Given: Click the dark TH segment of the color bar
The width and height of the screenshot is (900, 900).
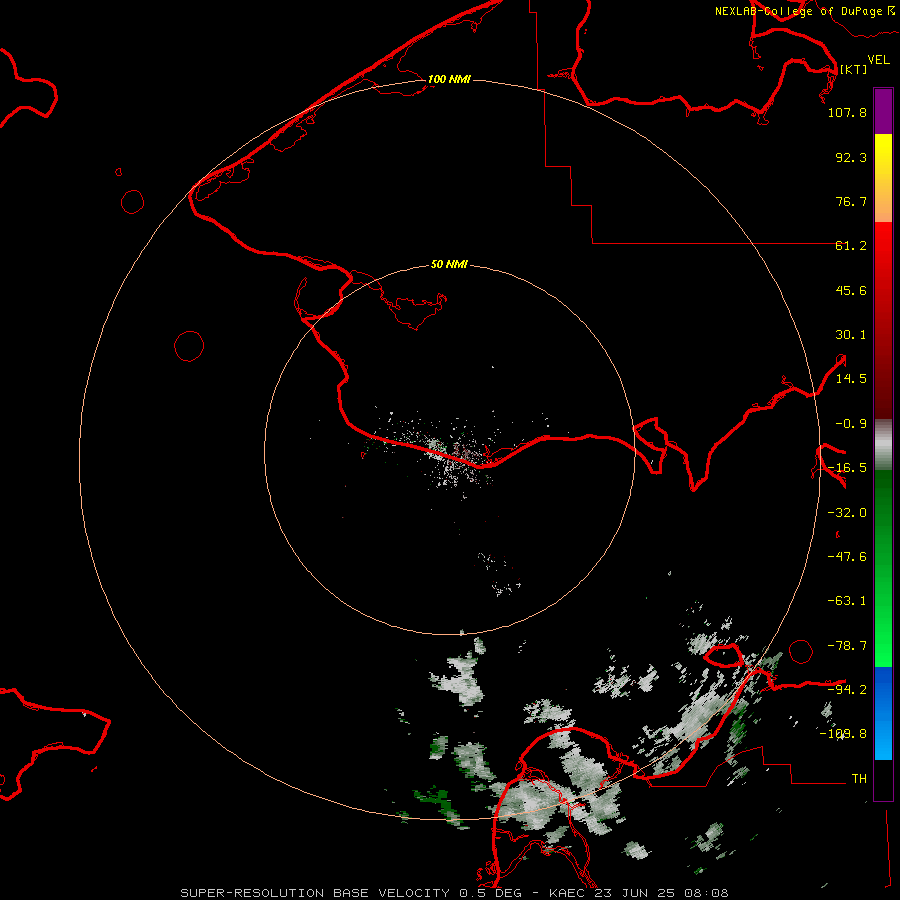Looking at the screenshot, I should coord(883,780).
